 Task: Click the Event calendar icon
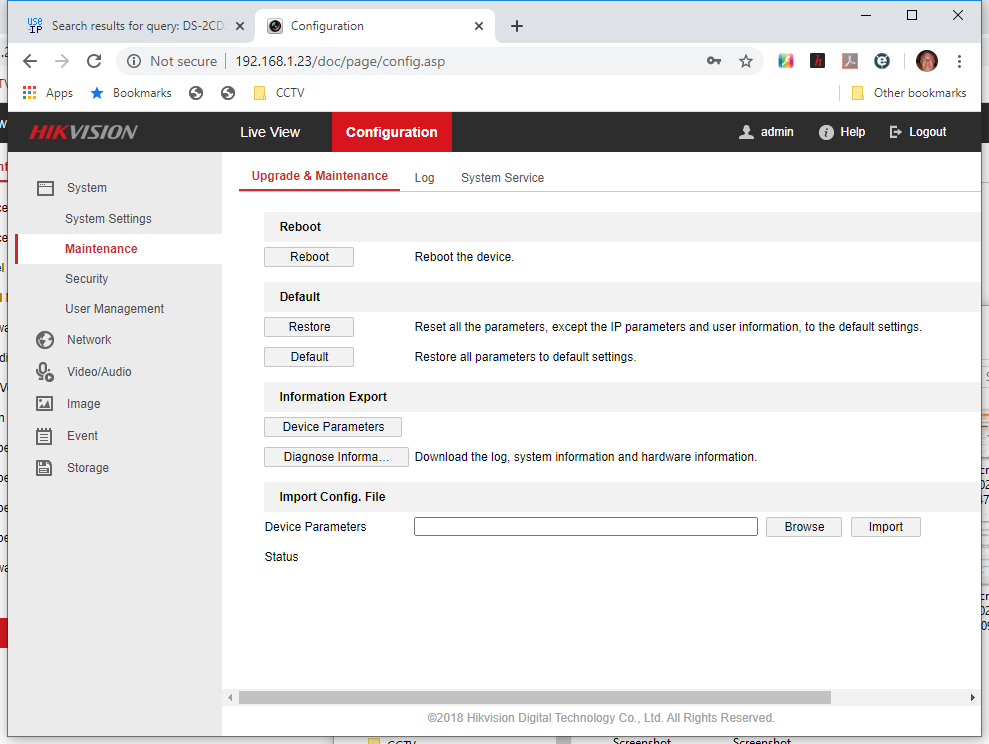(x=45, y=436)
